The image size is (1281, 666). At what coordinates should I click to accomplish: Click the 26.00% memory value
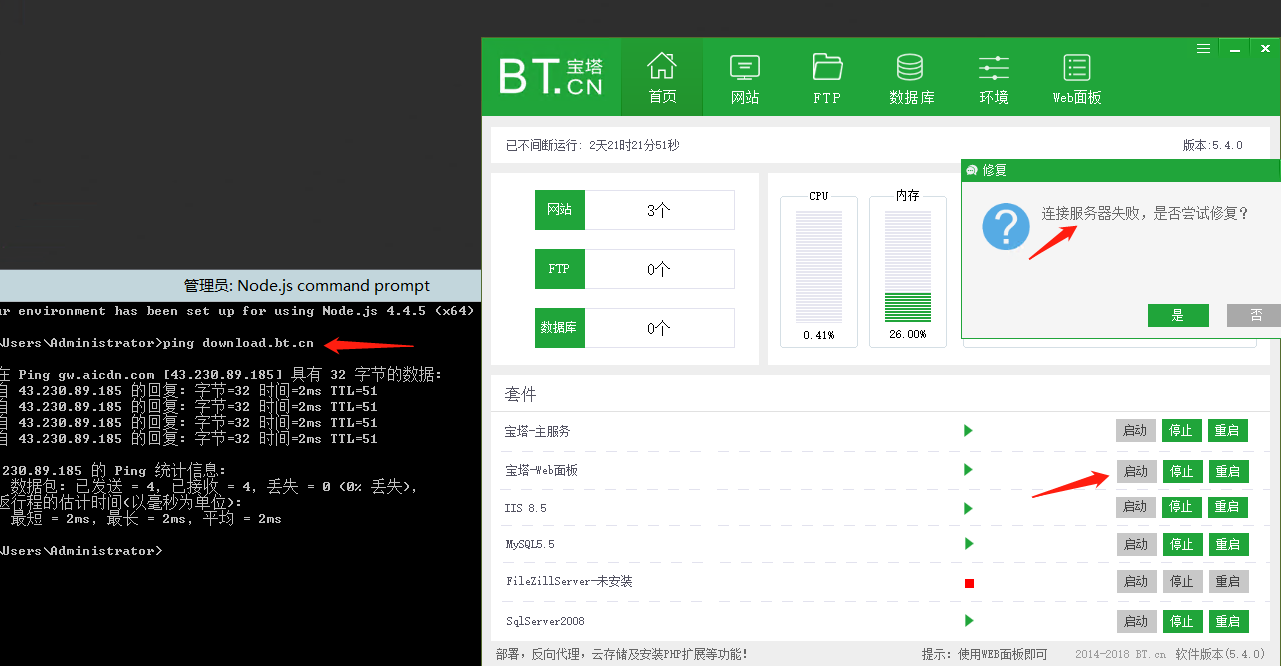click(907, 335)
